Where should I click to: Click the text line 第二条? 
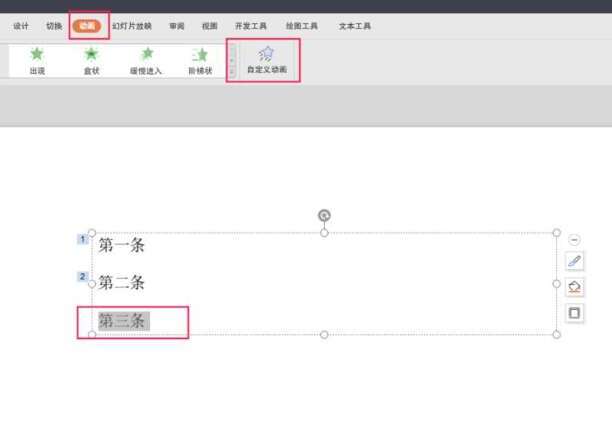point(121,282)
